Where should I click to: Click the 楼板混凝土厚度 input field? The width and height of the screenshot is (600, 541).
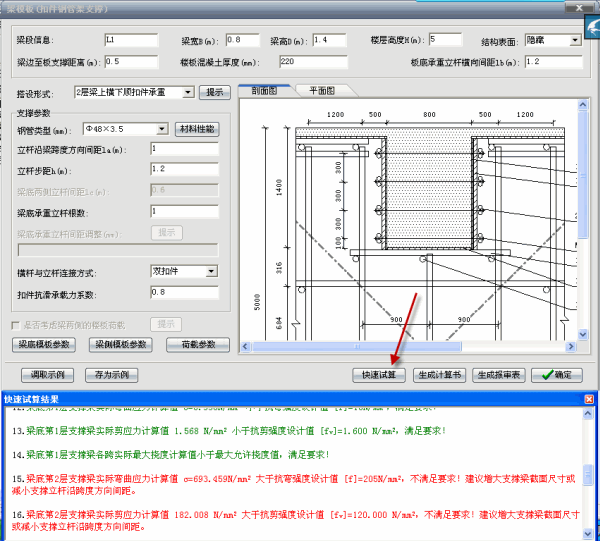click(313, 62)
